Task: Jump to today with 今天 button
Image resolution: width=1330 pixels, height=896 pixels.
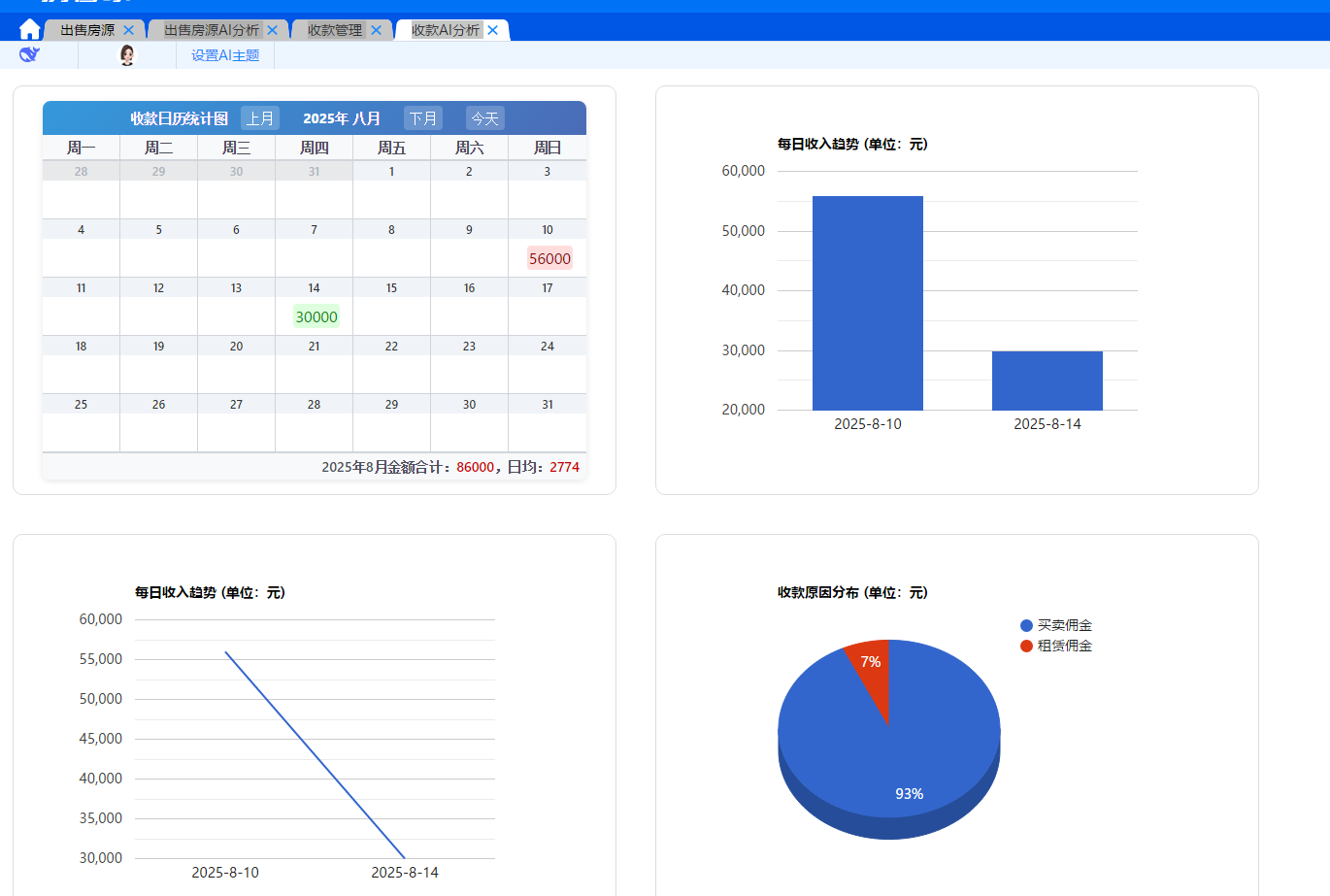Action: [484, 118]
